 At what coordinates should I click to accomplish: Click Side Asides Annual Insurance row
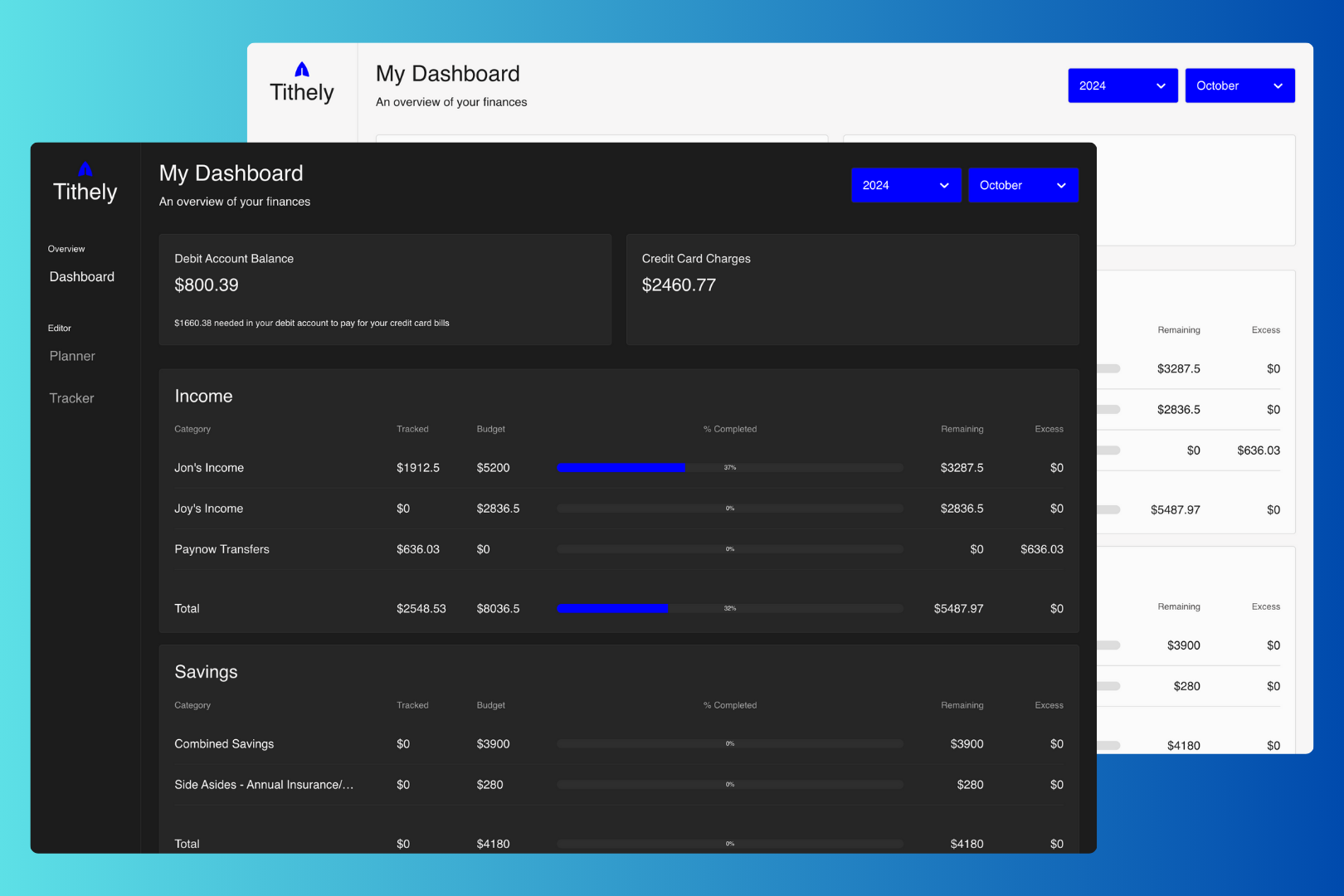pos(619,785)
